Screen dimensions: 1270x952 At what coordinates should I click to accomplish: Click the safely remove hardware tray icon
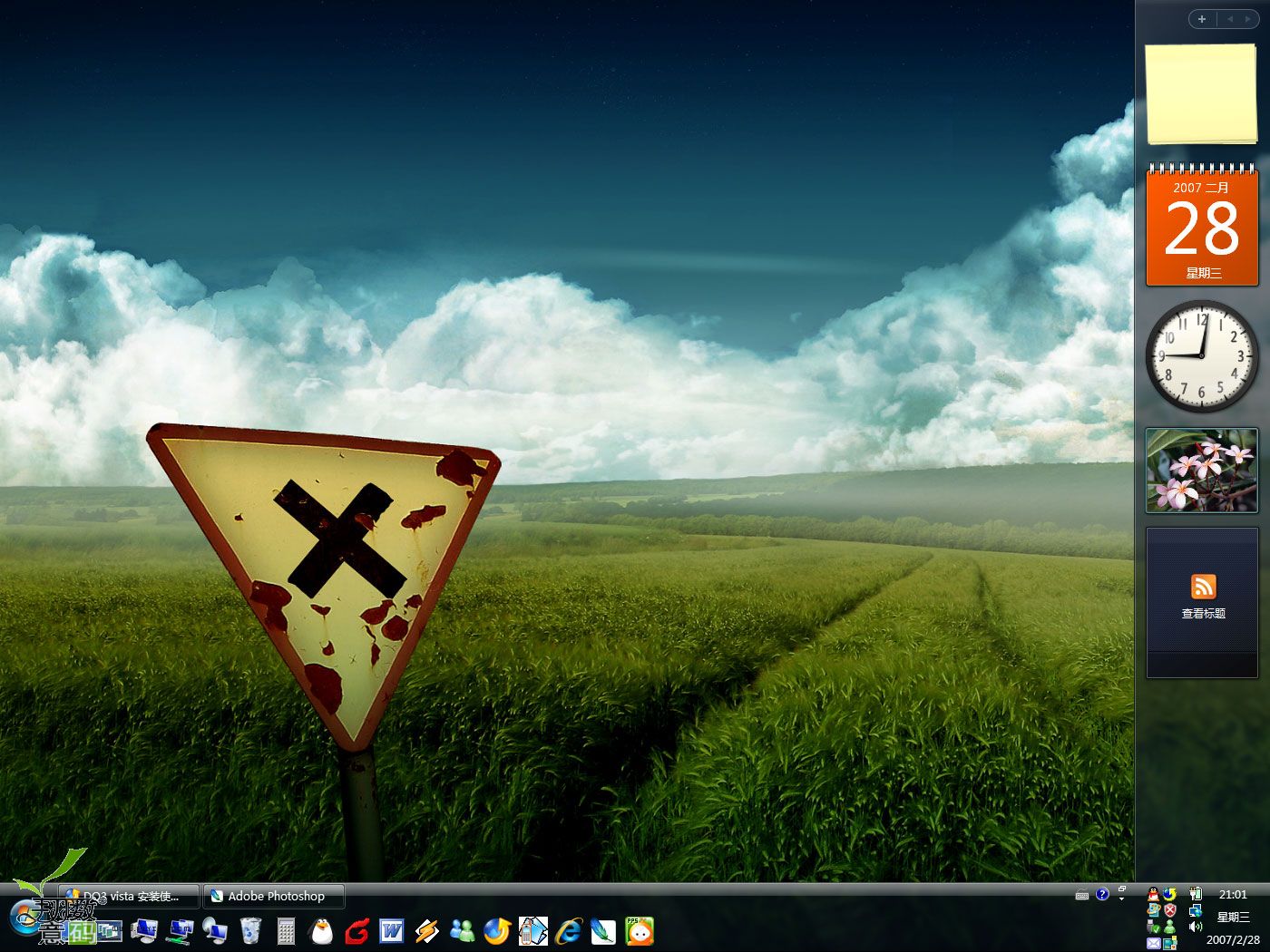click(x=1154, y=928)
